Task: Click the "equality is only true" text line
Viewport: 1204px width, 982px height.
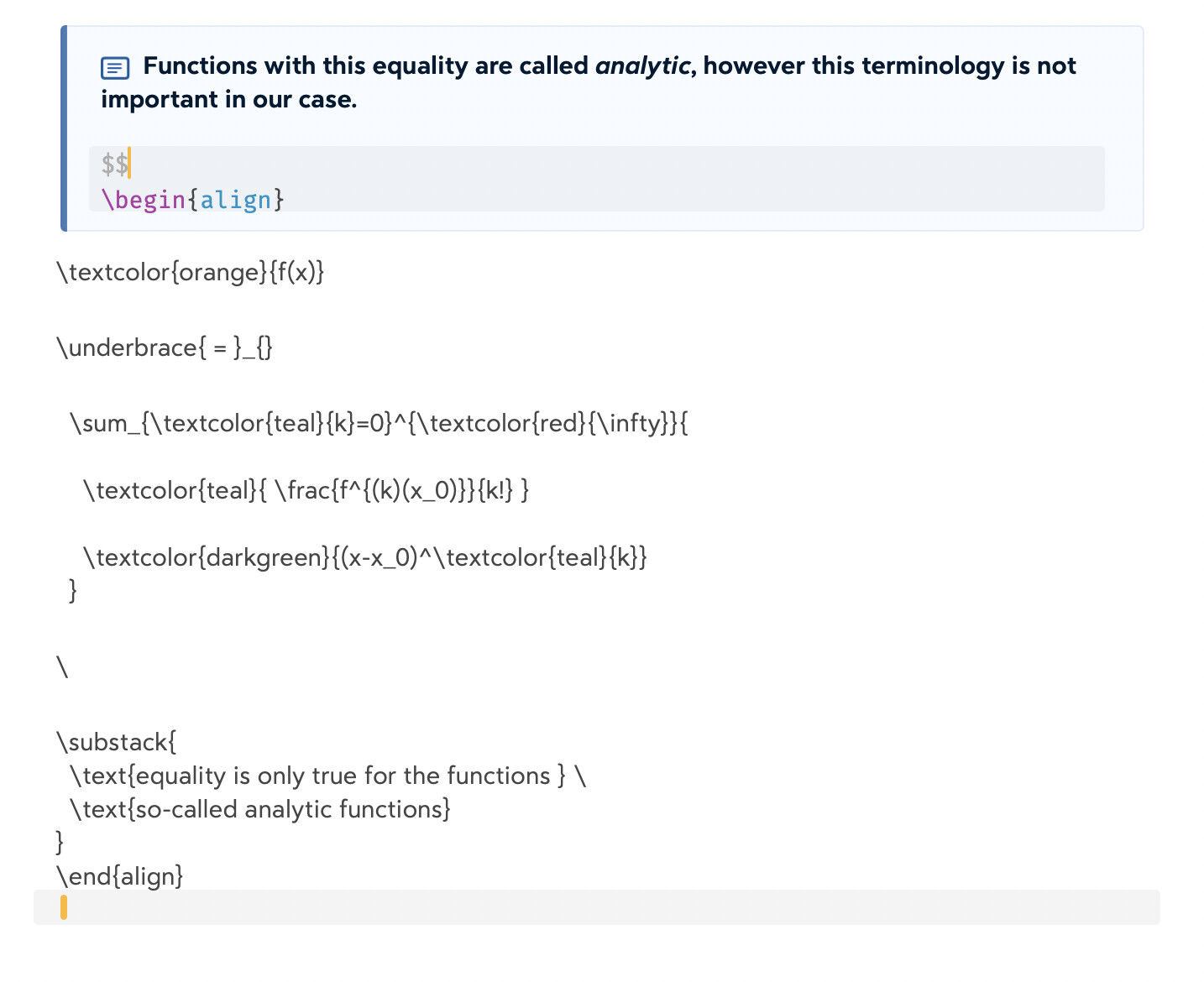Action: 327,776
